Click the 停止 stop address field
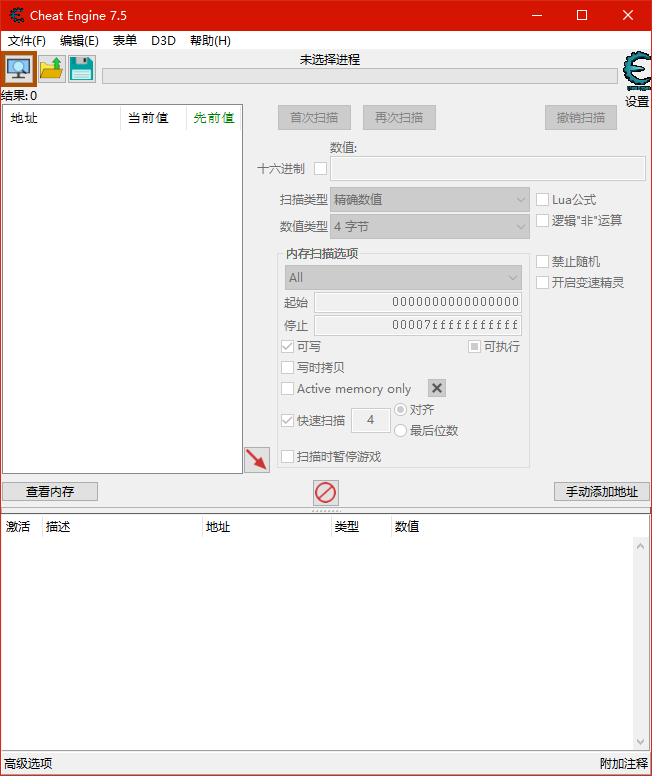 pos(418,325)
